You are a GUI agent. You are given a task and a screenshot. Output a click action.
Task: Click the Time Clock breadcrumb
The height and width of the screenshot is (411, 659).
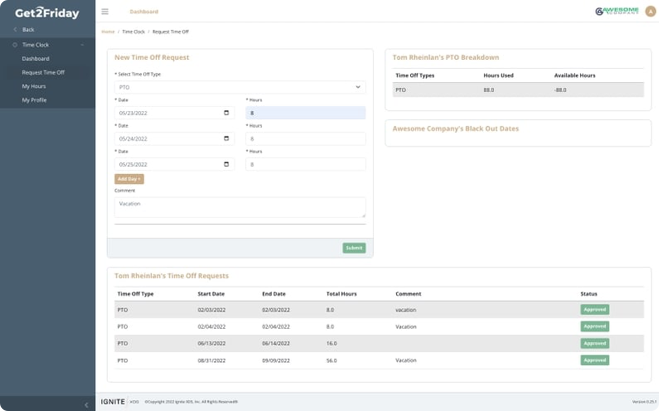pos(133,32)
